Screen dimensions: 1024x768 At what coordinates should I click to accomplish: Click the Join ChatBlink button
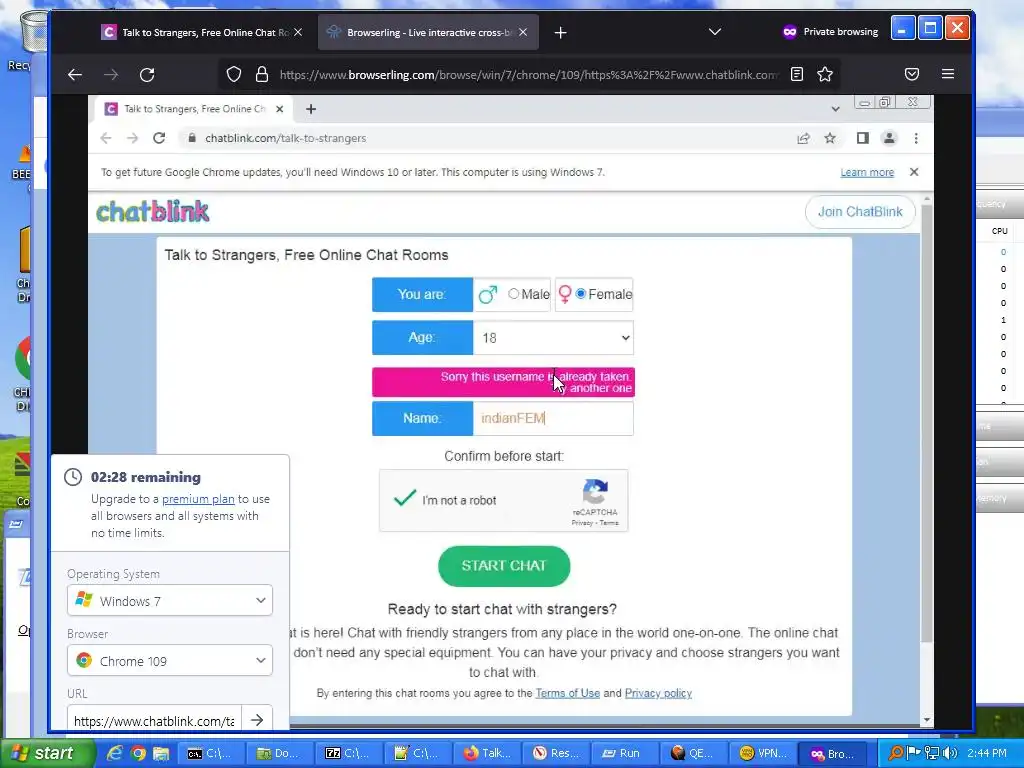pyautogui.click(x=860, y=212)
